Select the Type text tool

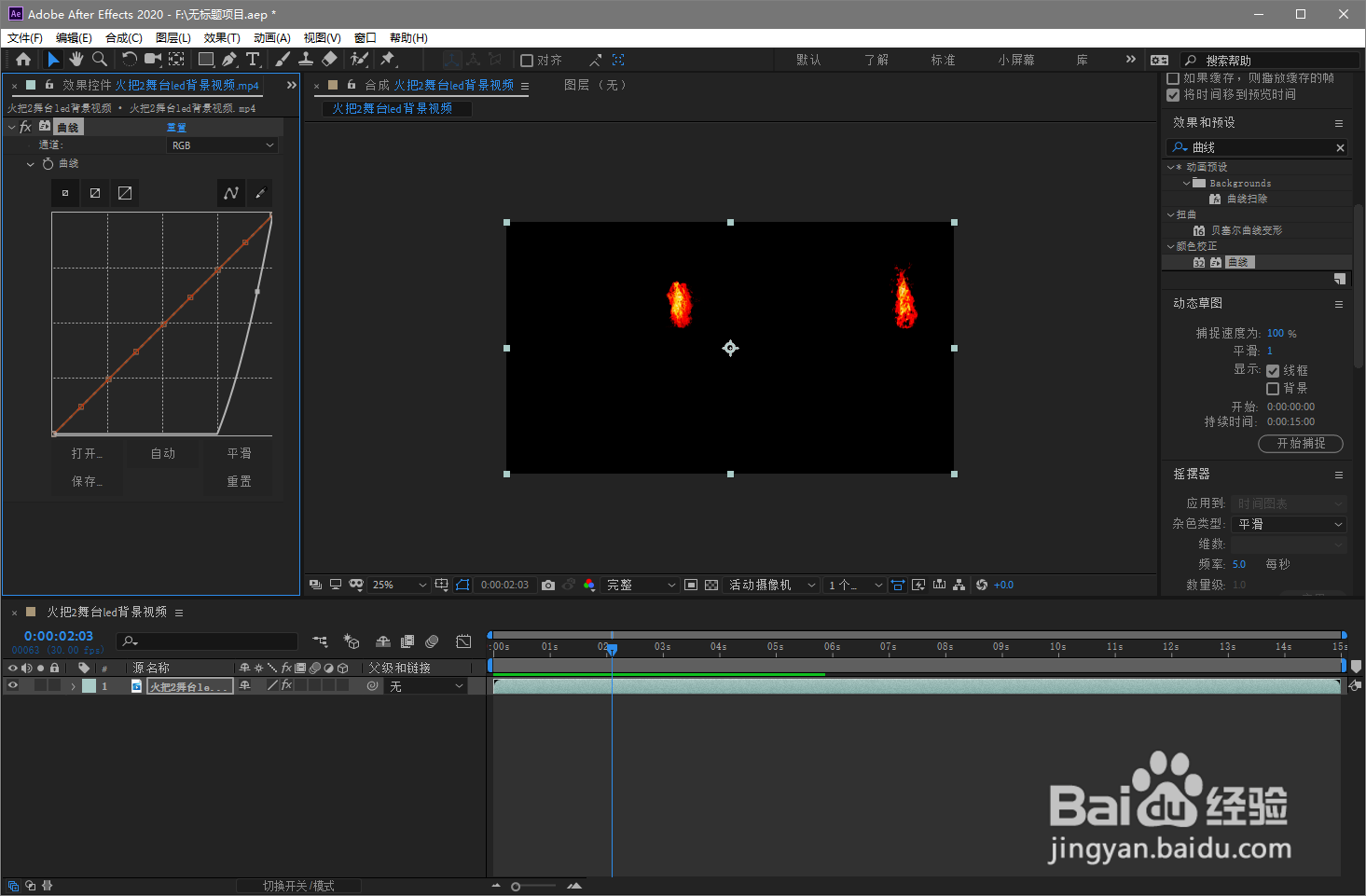click(x=253, y=60)
